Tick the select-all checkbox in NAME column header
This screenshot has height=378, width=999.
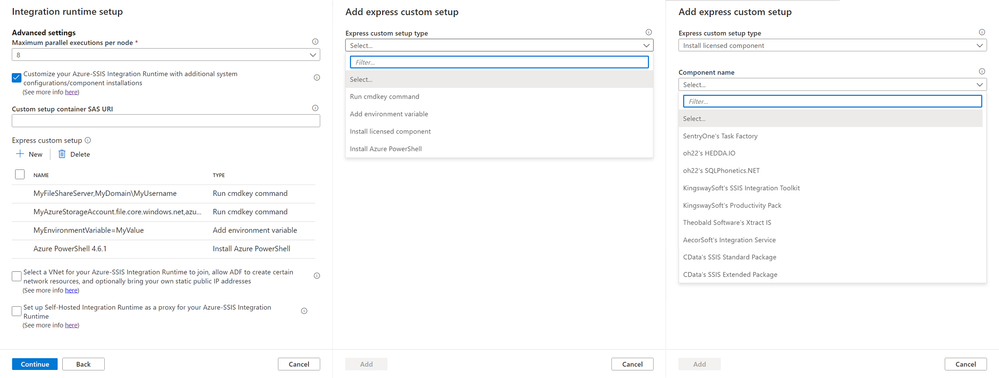[19, 174]
